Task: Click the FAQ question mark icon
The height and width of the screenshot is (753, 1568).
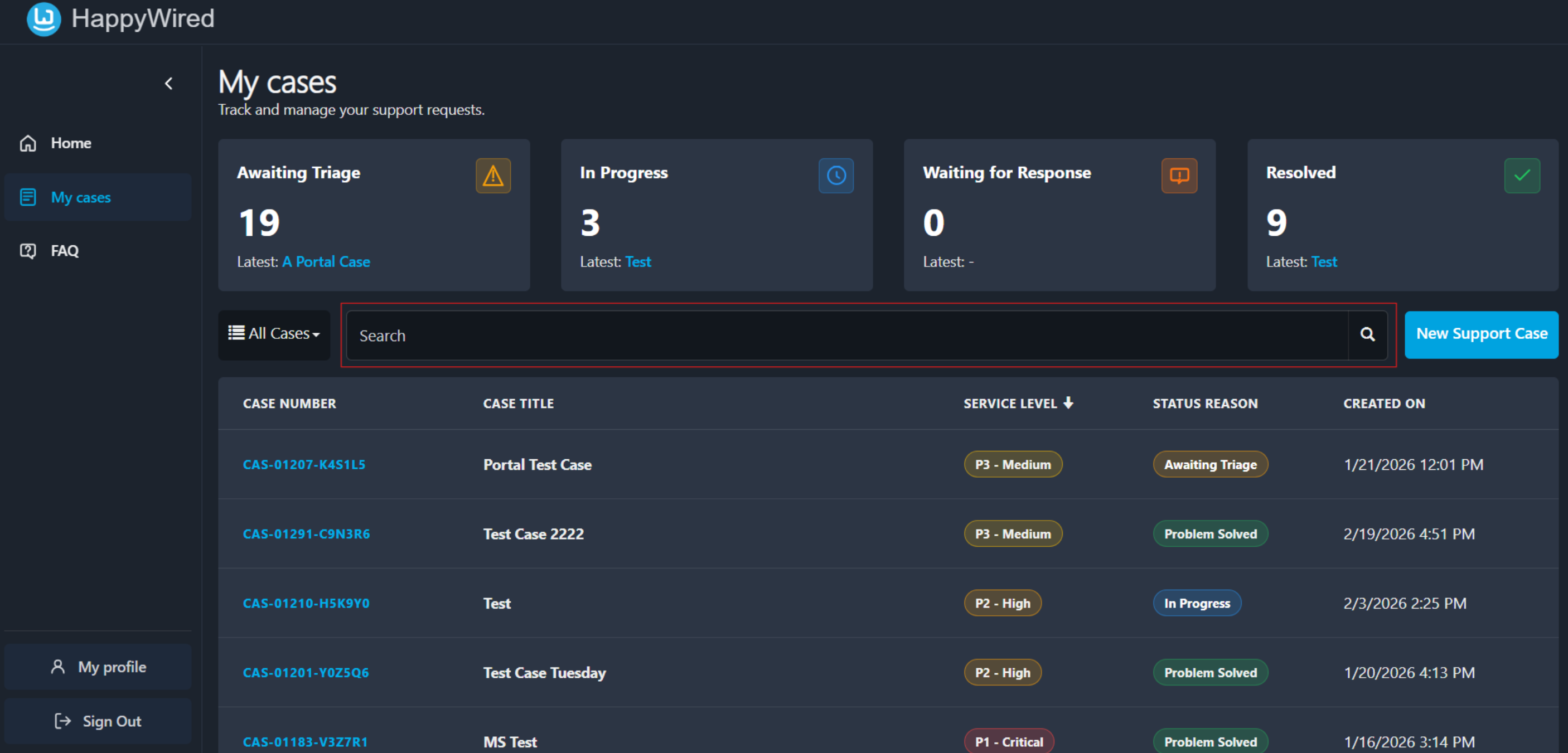Action: coord(28,251)
